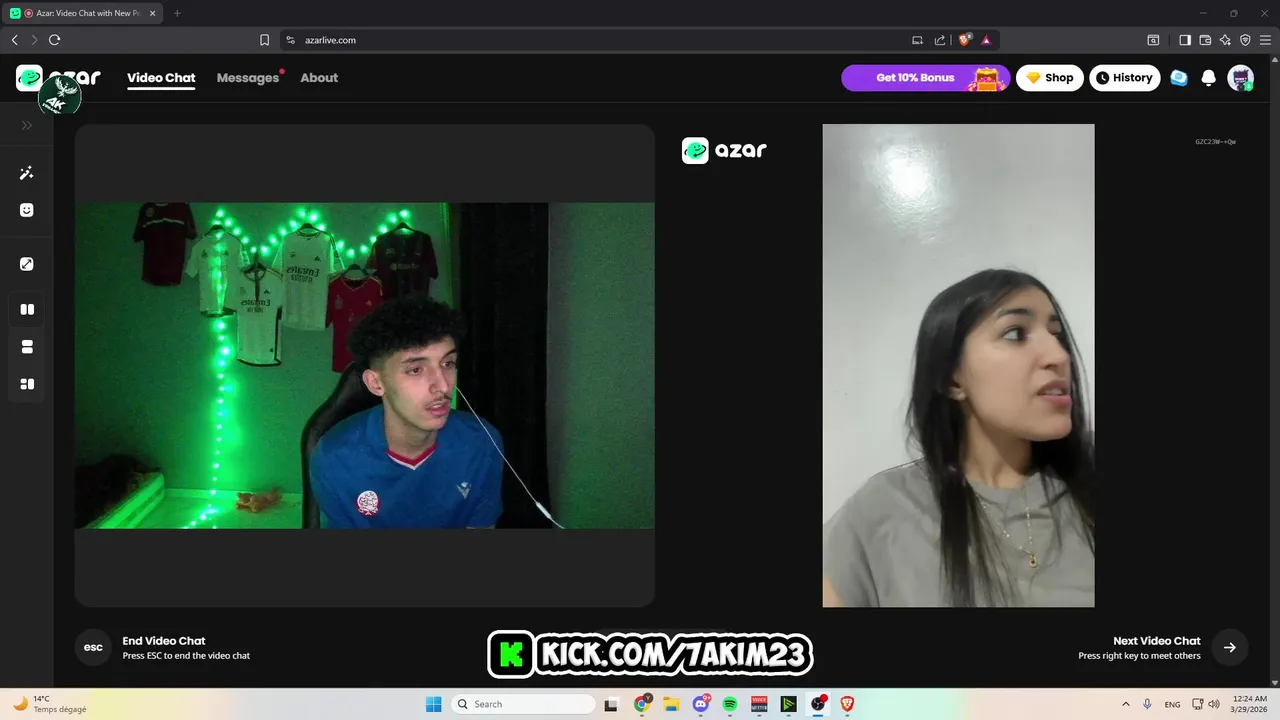The image size is (1280, 720).
Task: Open the Shop button
Action: click(1050, 78)
